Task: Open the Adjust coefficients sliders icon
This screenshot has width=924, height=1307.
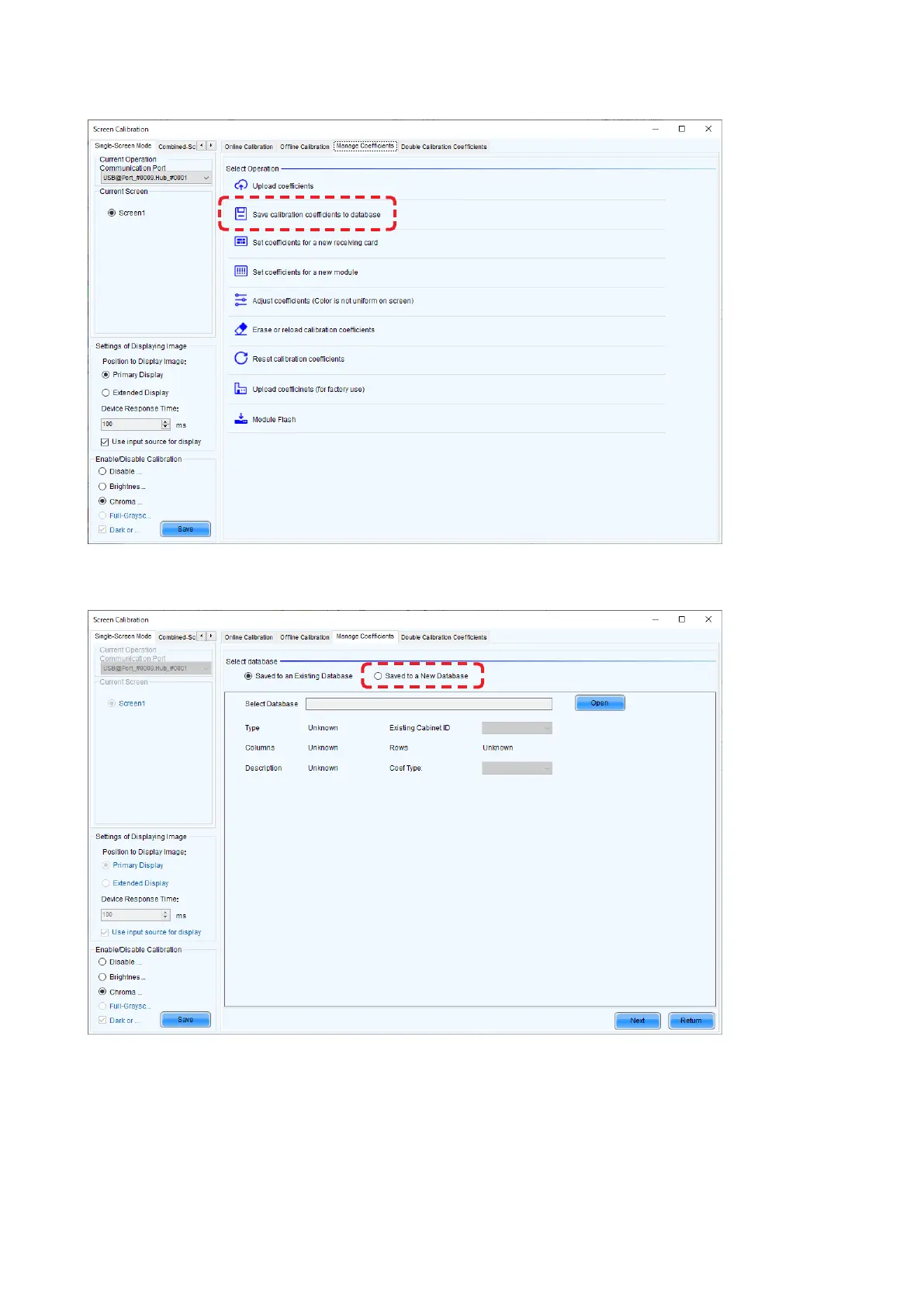Action: 241,300
